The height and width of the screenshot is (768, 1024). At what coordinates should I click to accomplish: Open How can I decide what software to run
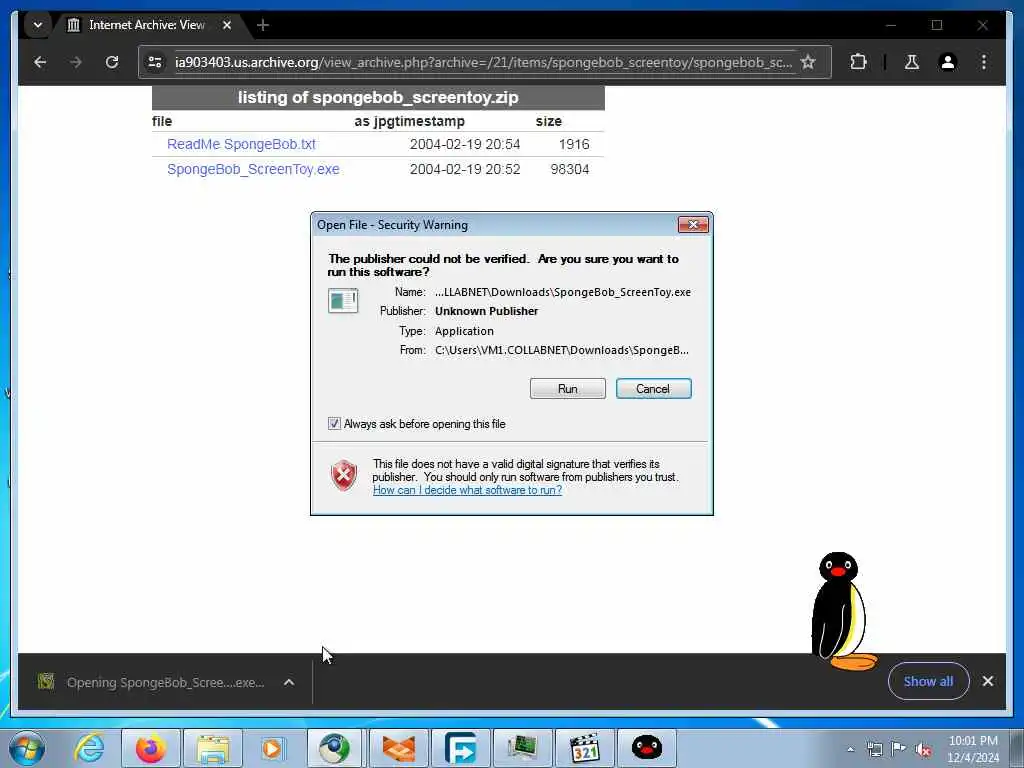tap(467, 490)
